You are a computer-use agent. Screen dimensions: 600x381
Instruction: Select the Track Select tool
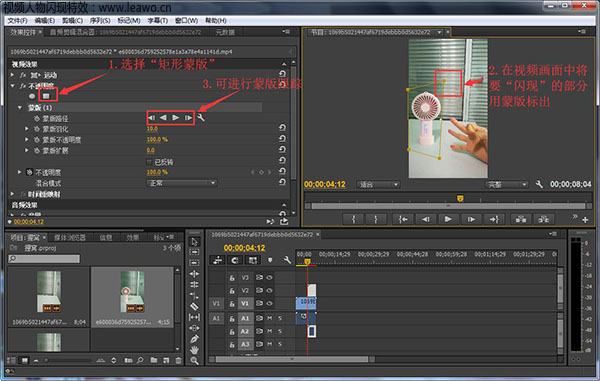tap(194, 252)
